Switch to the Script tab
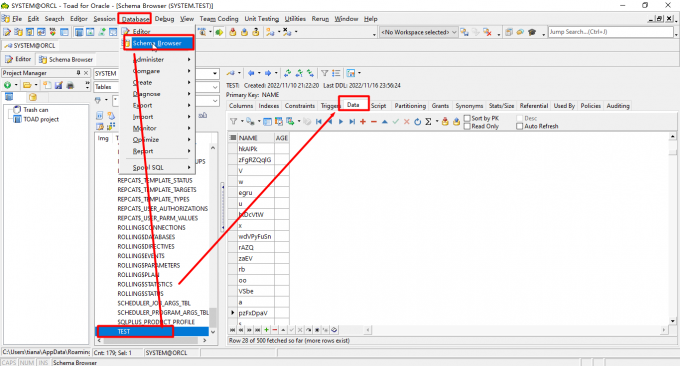The width and height of the screenshot is (680, 366). click(x=378, y=105)
